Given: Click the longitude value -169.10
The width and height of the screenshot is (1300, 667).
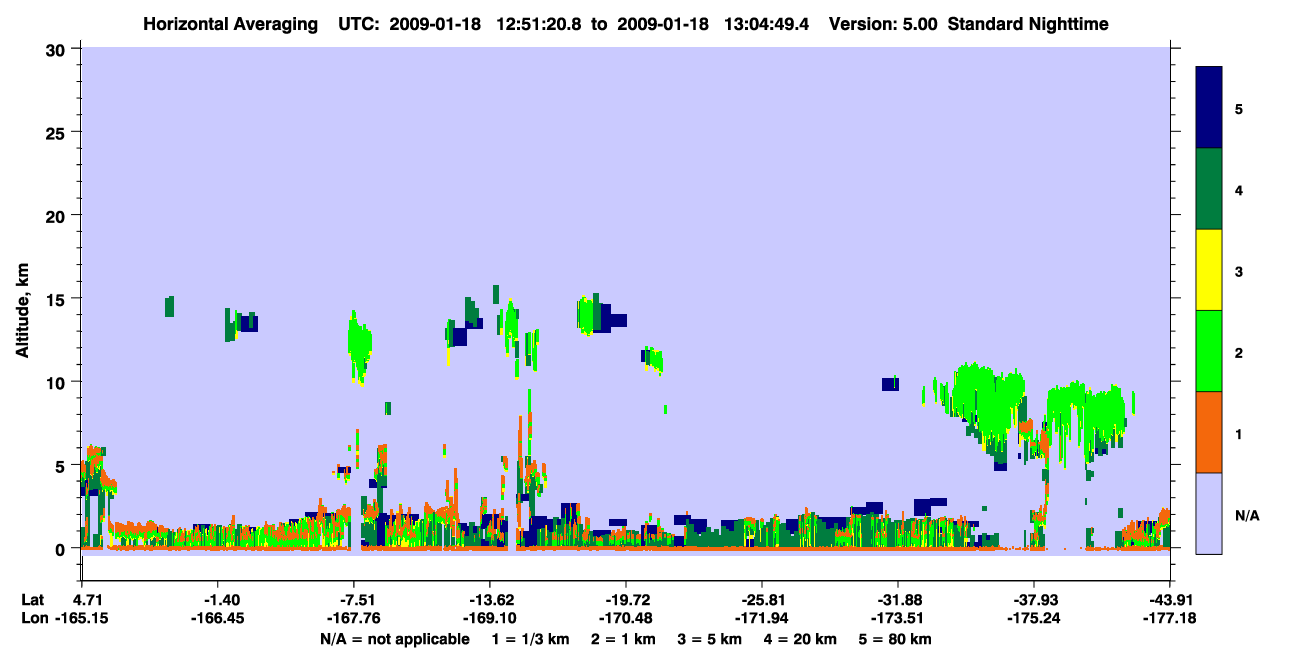Looking at the screenshot, I should coord(489,619).
